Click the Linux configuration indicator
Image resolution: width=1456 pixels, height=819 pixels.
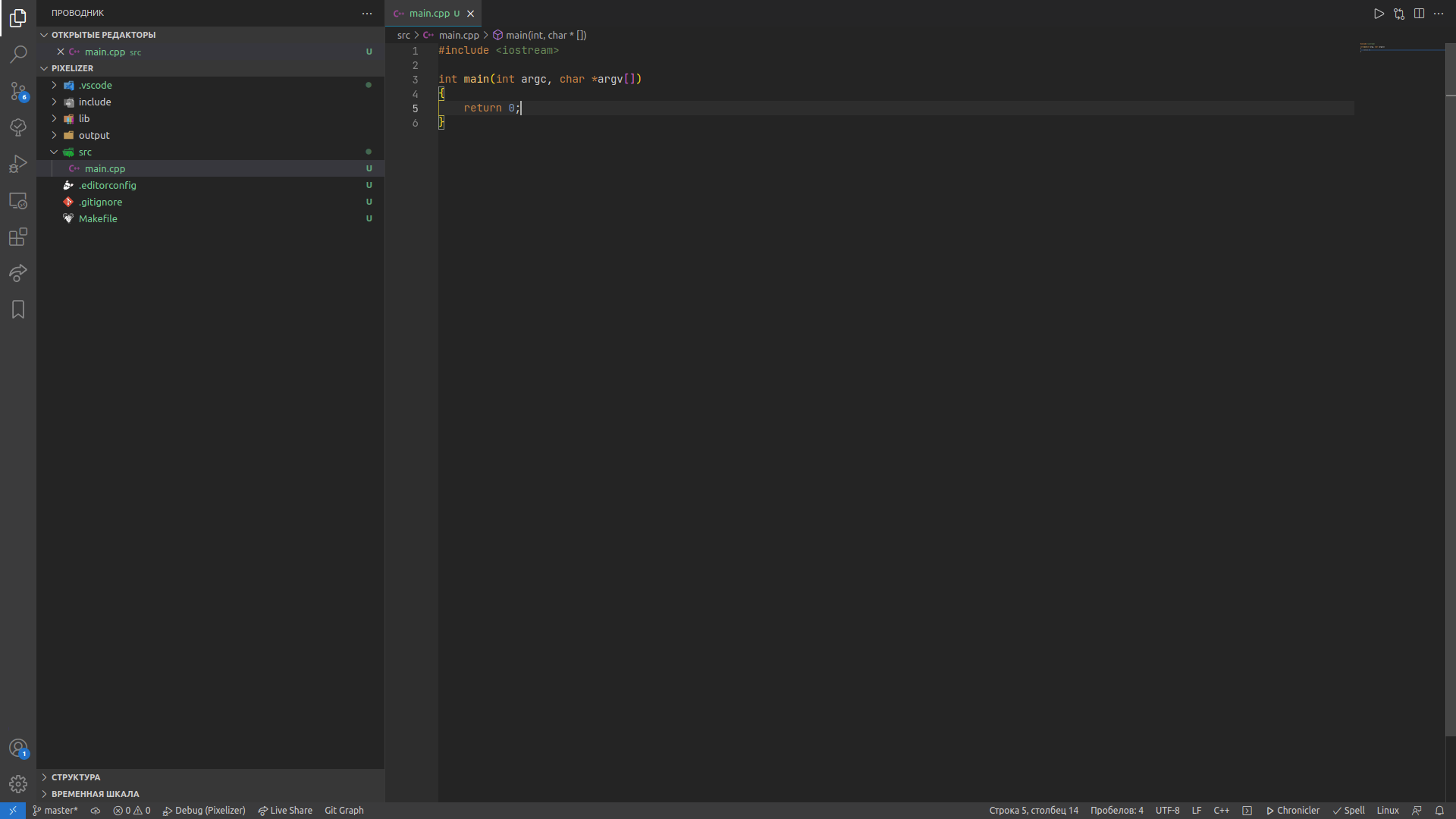[1388, 811]
